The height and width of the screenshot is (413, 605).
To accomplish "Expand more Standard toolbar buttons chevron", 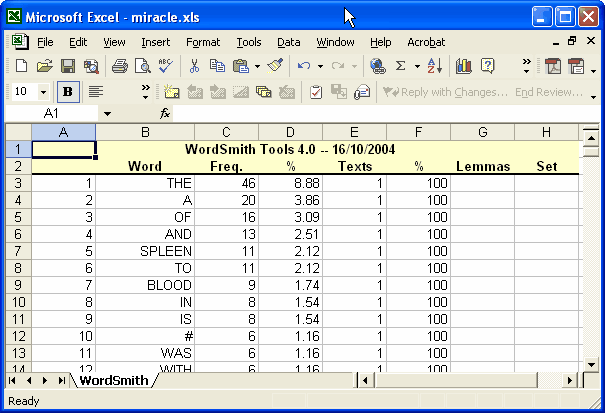I will click(x=526, y=66).
